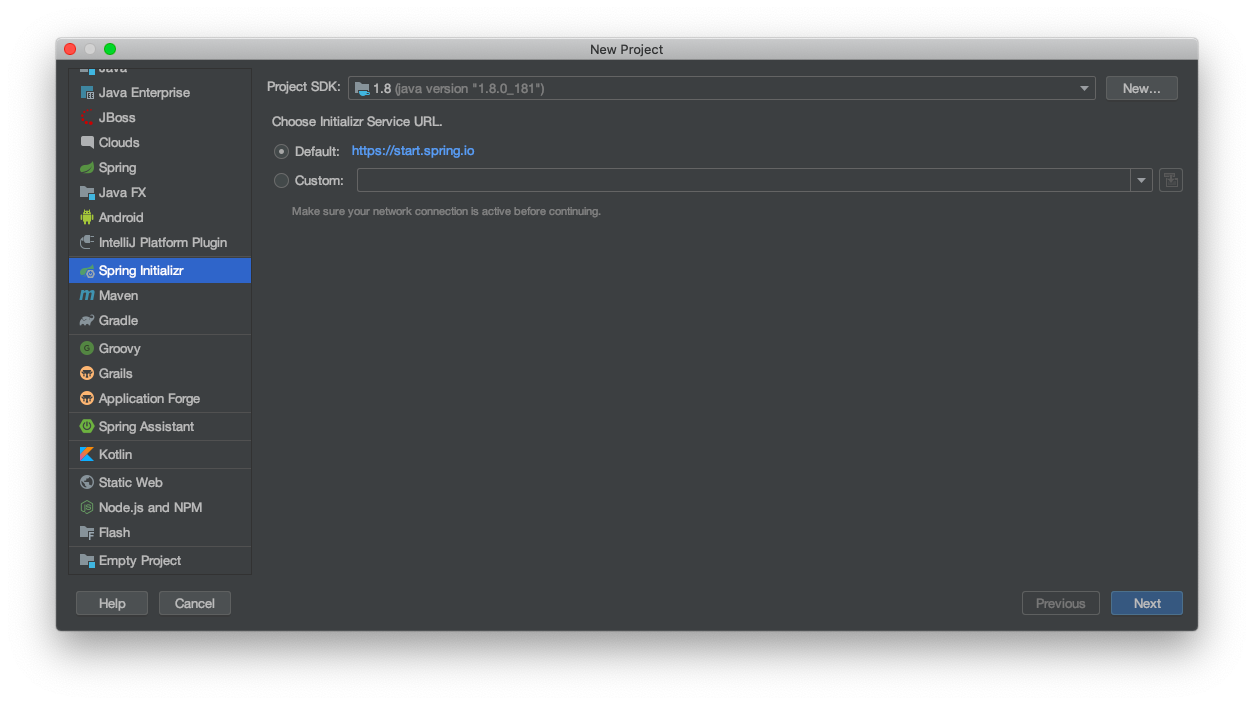1254x705 pixels.
Task: Pick Spring from the project types
Action: pyautogui.click(x=160, y=168)
